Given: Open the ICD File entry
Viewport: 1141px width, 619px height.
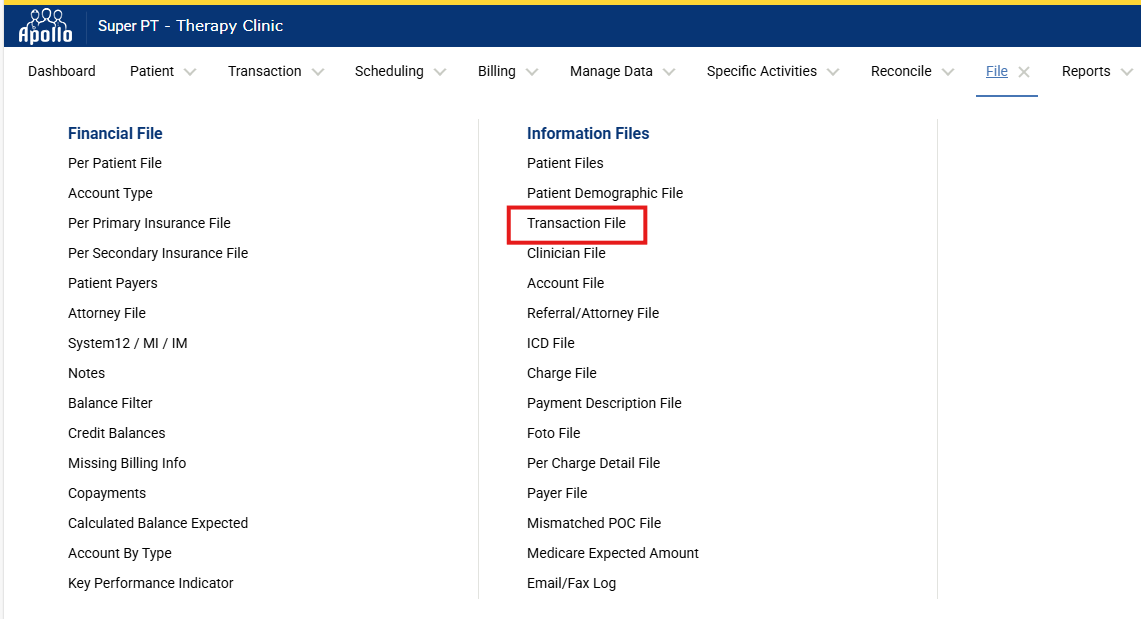Looking at the screenshot, I should [551, 343].
